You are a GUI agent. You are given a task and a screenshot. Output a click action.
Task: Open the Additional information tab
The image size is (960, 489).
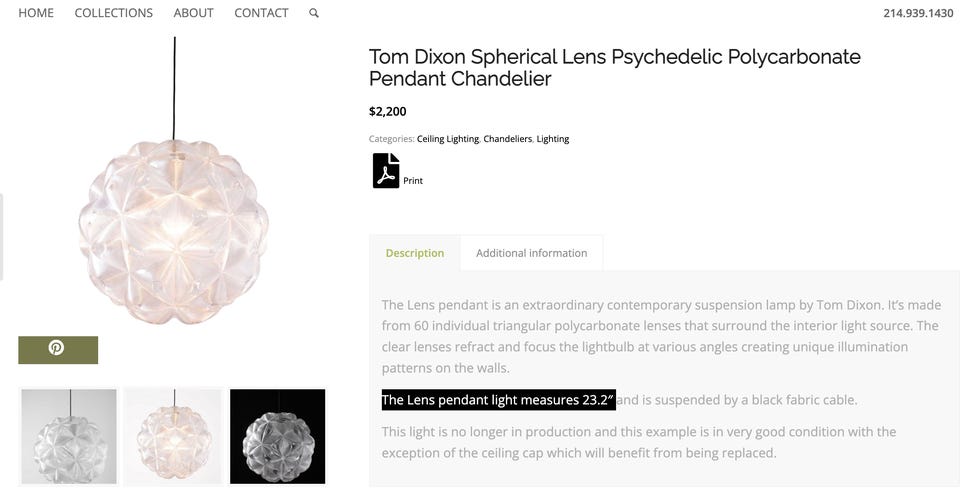(x=531, y=253)
